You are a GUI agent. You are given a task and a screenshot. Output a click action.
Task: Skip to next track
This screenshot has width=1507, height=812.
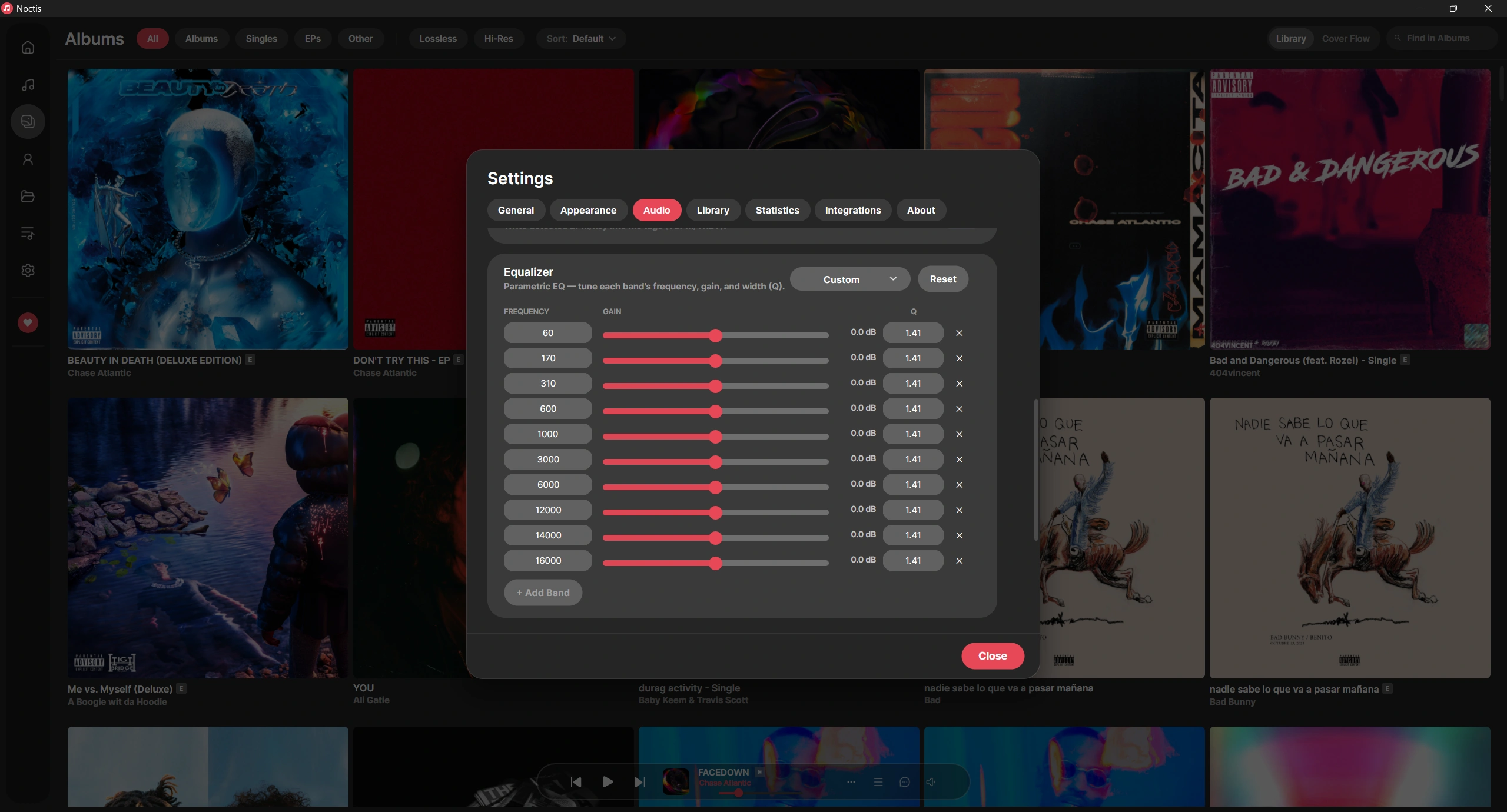[x=640, y=782]
